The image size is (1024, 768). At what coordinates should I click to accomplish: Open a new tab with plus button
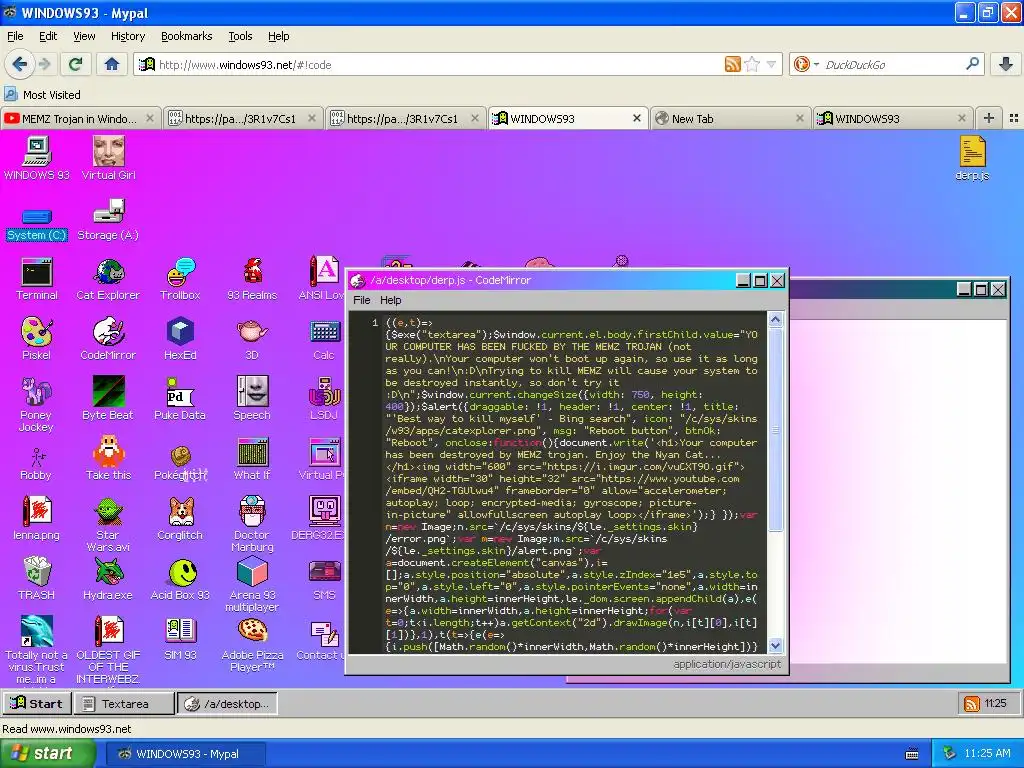pyautogui.click(x=989, y=118)
